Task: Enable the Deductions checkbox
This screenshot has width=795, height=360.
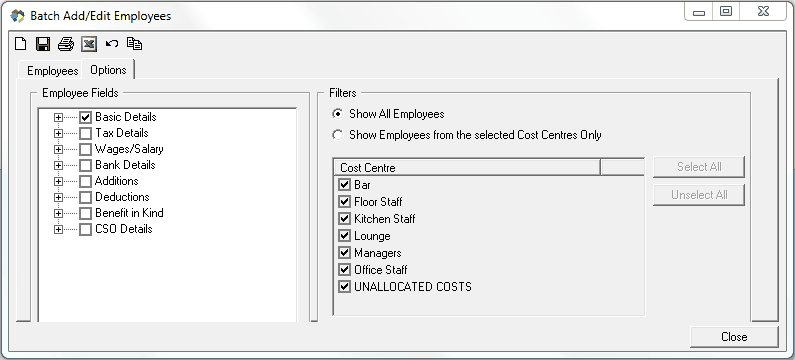Action: (x=85, y=197)
